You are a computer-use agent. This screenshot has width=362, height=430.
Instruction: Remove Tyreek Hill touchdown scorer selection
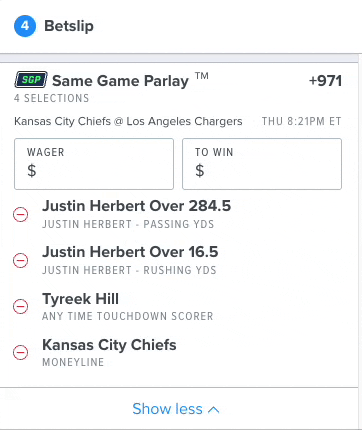pyautogui.click(x=20, y=306)
